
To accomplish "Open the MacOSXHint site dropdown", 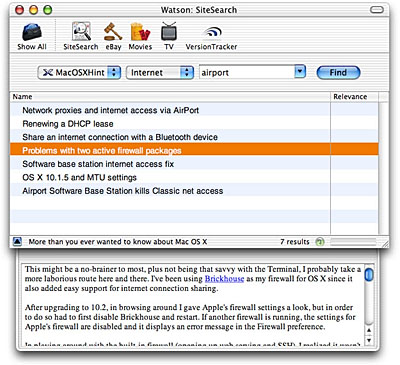I will (79, 73).
